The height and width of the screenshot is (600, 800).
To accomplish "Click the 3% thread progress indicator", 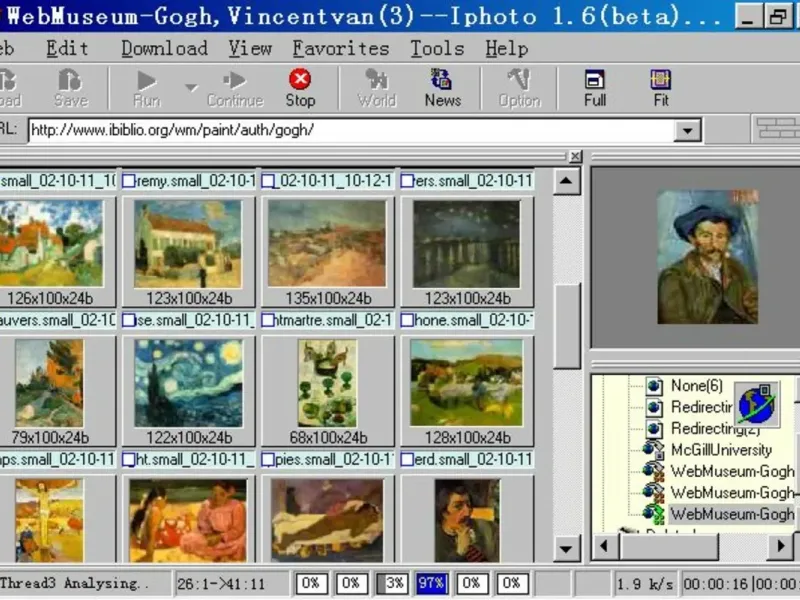I will pyautogui.click(x=391, y=583).
